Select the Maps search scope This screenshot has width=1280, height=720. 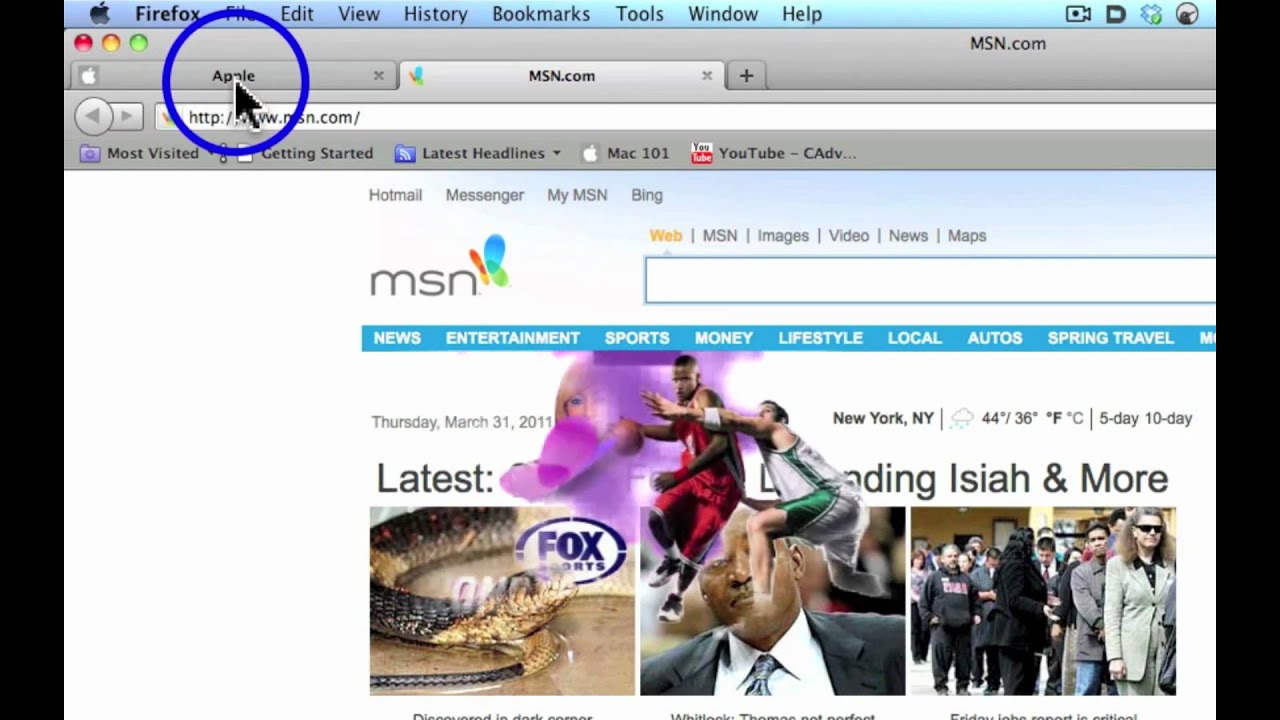point(967,236)
